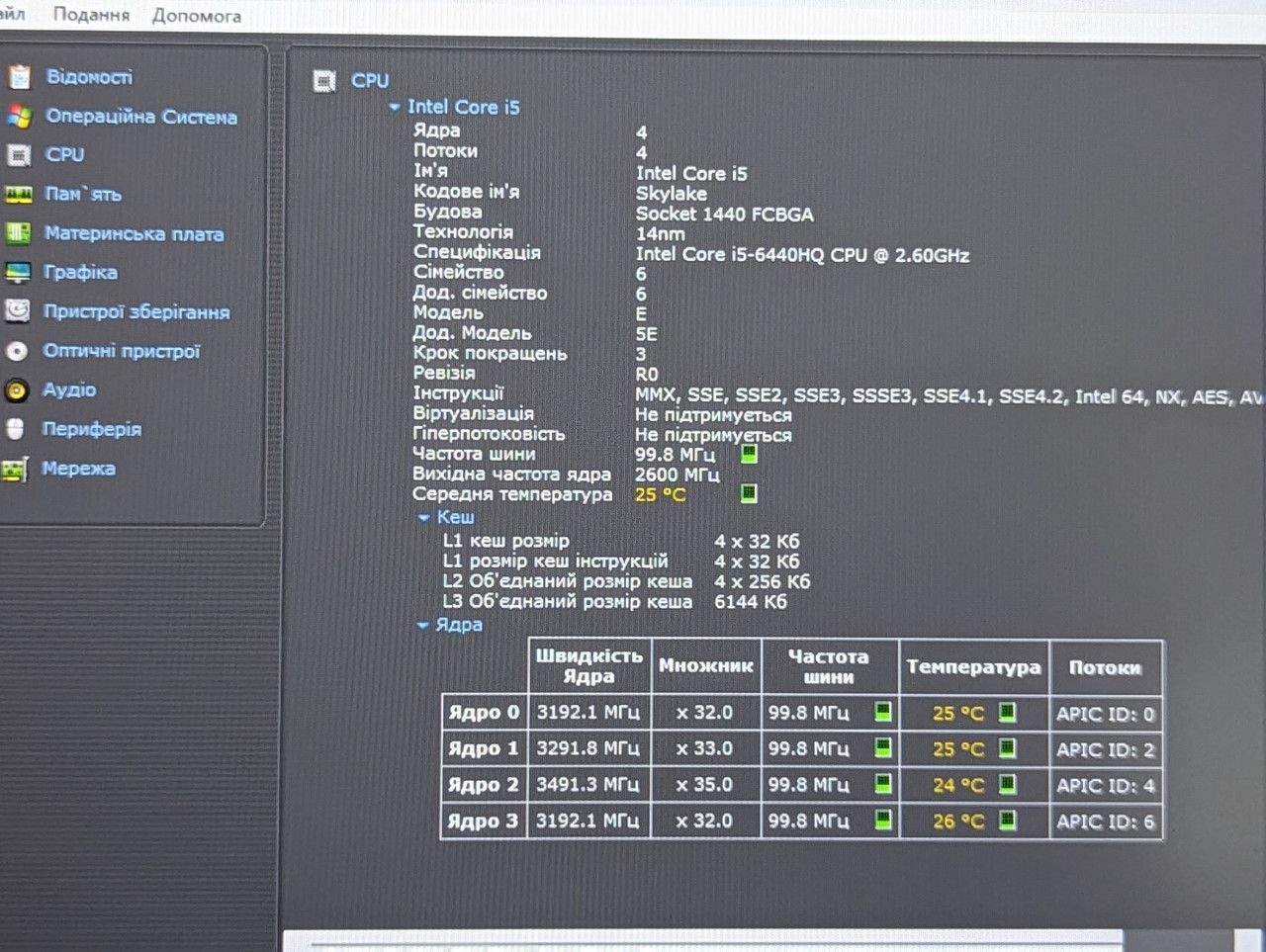The height and width of the screenshot is (952, 1266).
Task: Go to the Відомості section
Action: (89, 77)
